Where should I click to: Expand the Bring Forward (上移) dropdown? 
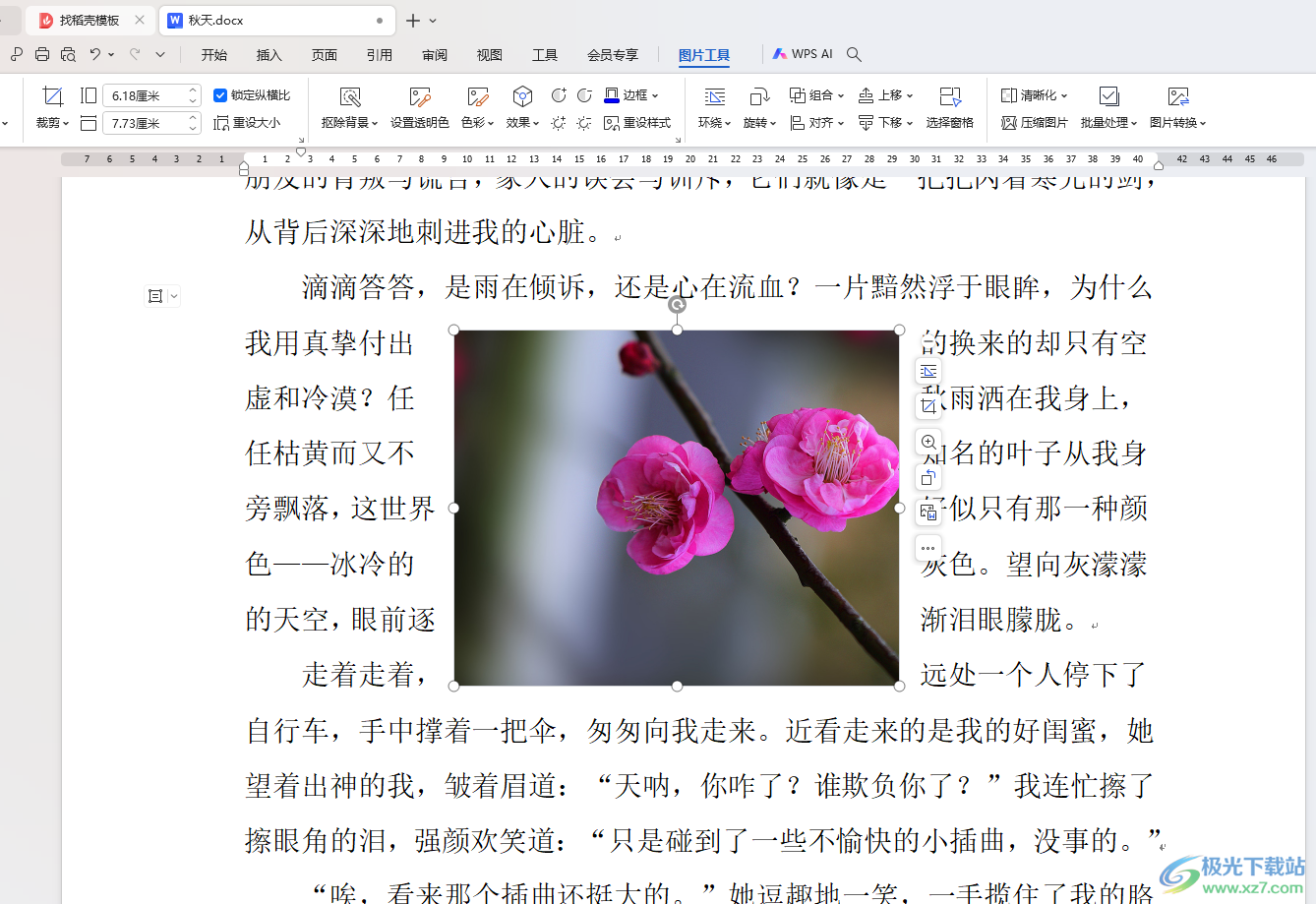tap(910, 96)
